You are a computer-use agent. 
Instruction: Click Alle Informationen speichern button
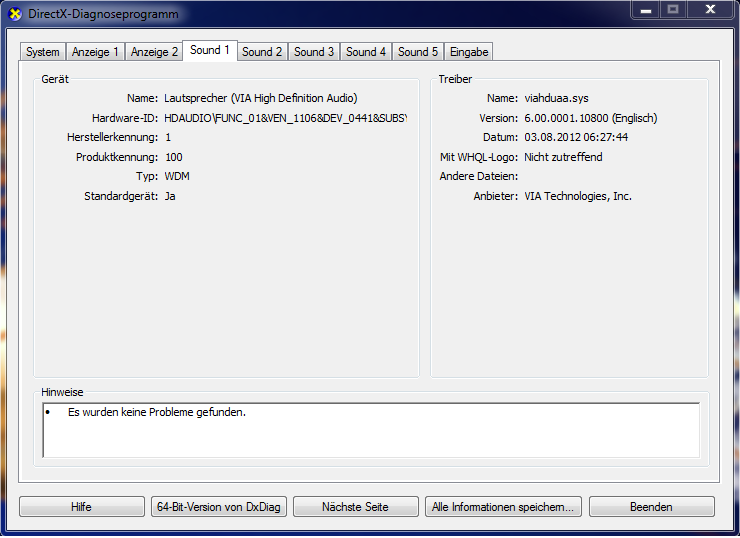click(503, 507)
